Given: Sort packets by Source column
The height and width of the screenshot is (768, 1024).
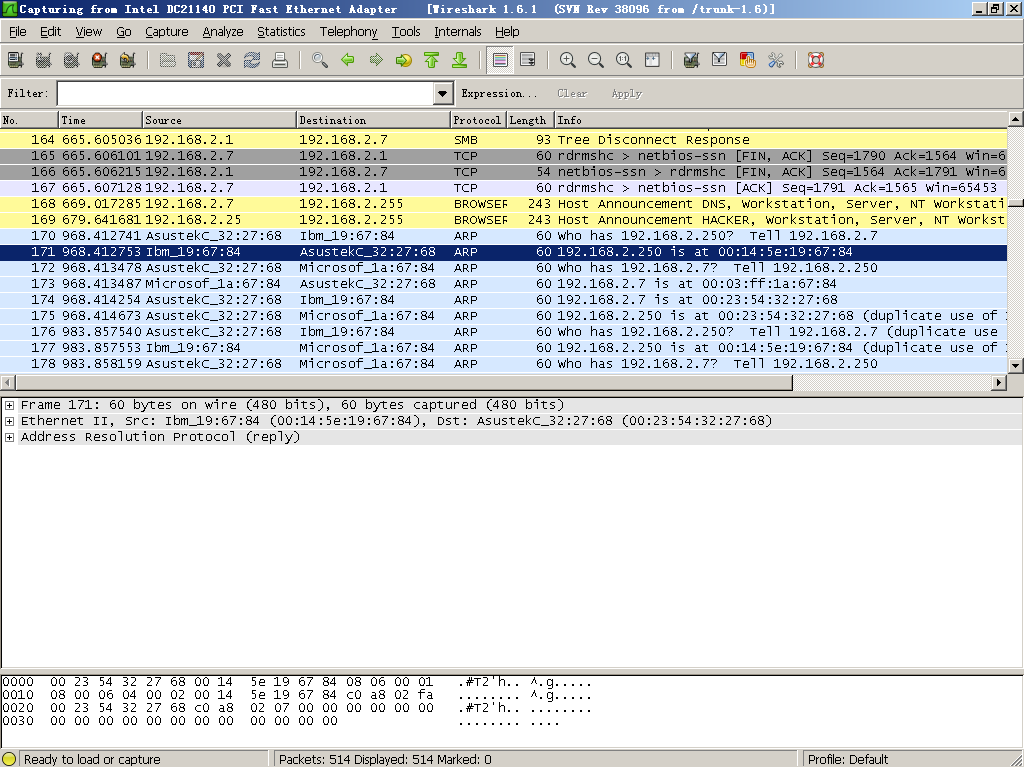Looking at the screenshot, I should pos(219,120).
